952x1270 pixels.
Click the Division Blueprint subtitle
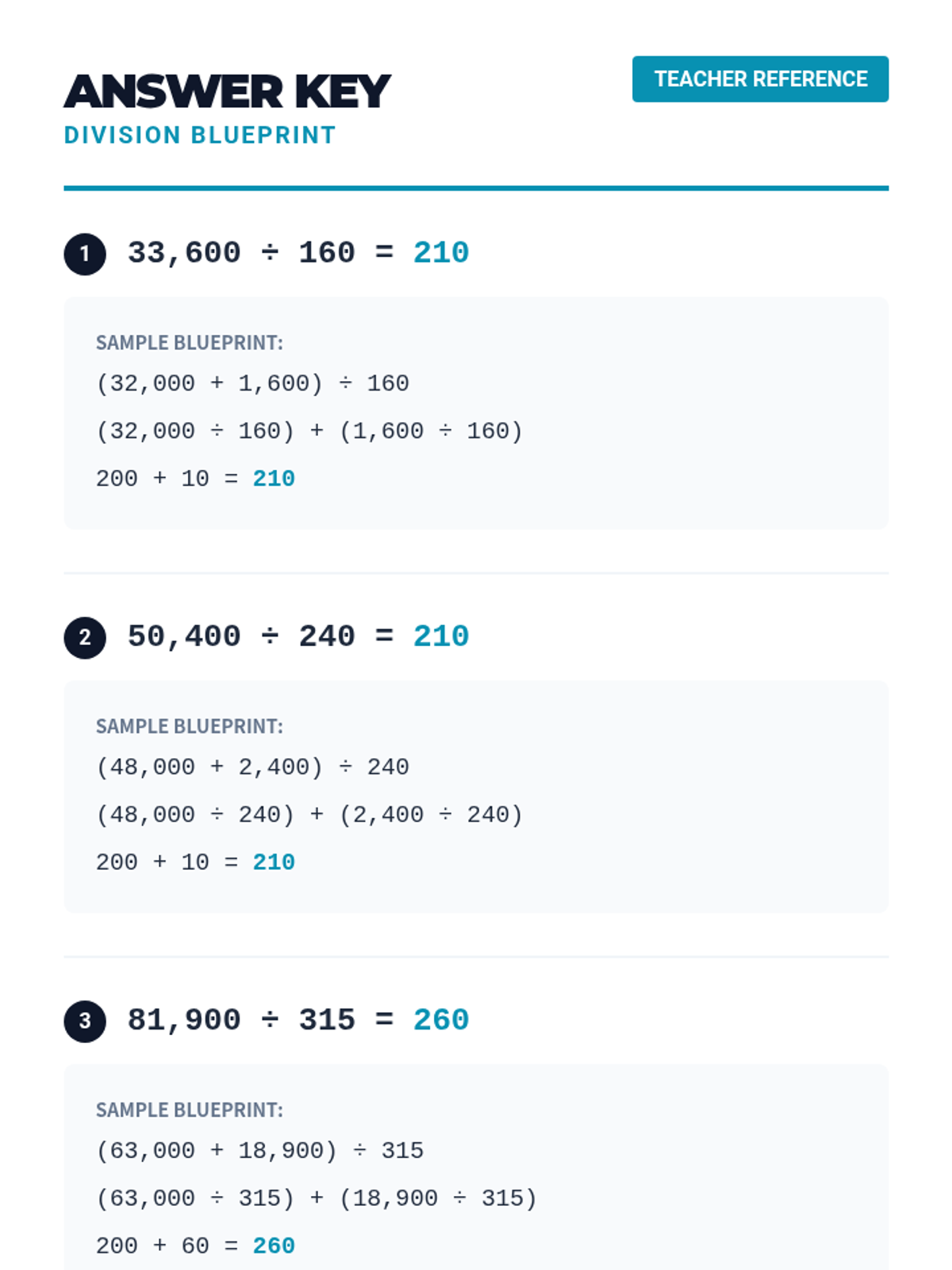point(200,136)
